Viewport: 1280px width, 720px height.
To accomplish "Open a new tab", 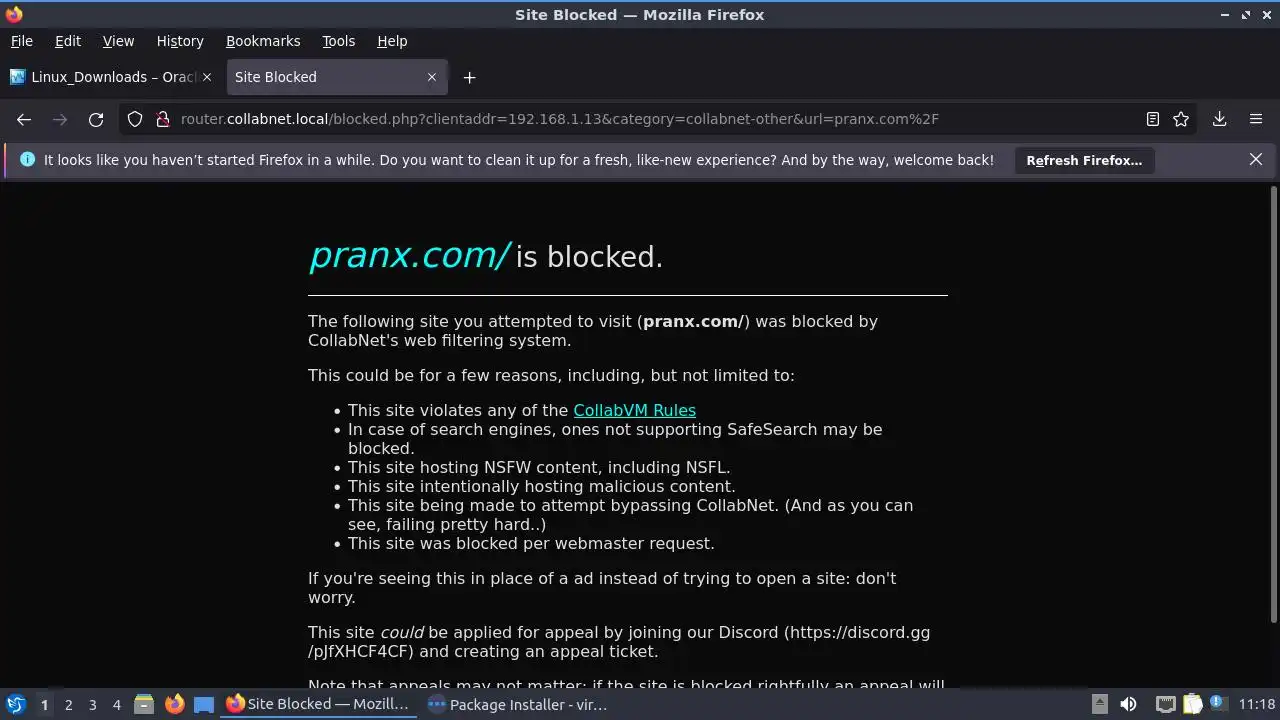I will point(469,77).
